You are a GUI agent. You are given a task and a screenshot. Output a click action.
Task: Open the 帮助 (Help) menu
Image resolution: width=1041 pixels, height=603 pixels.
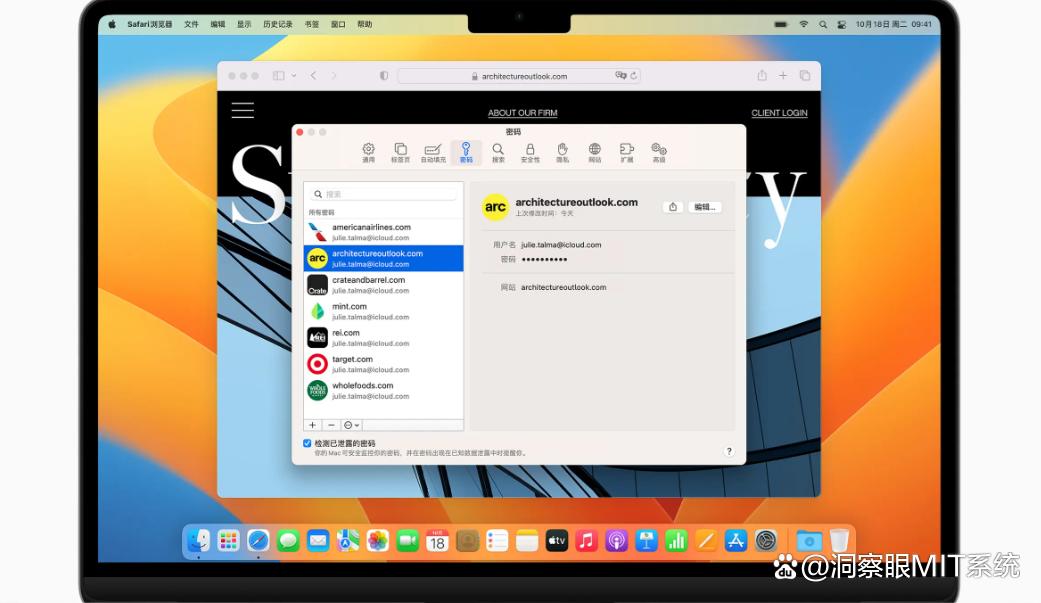(x=364, y=24)
